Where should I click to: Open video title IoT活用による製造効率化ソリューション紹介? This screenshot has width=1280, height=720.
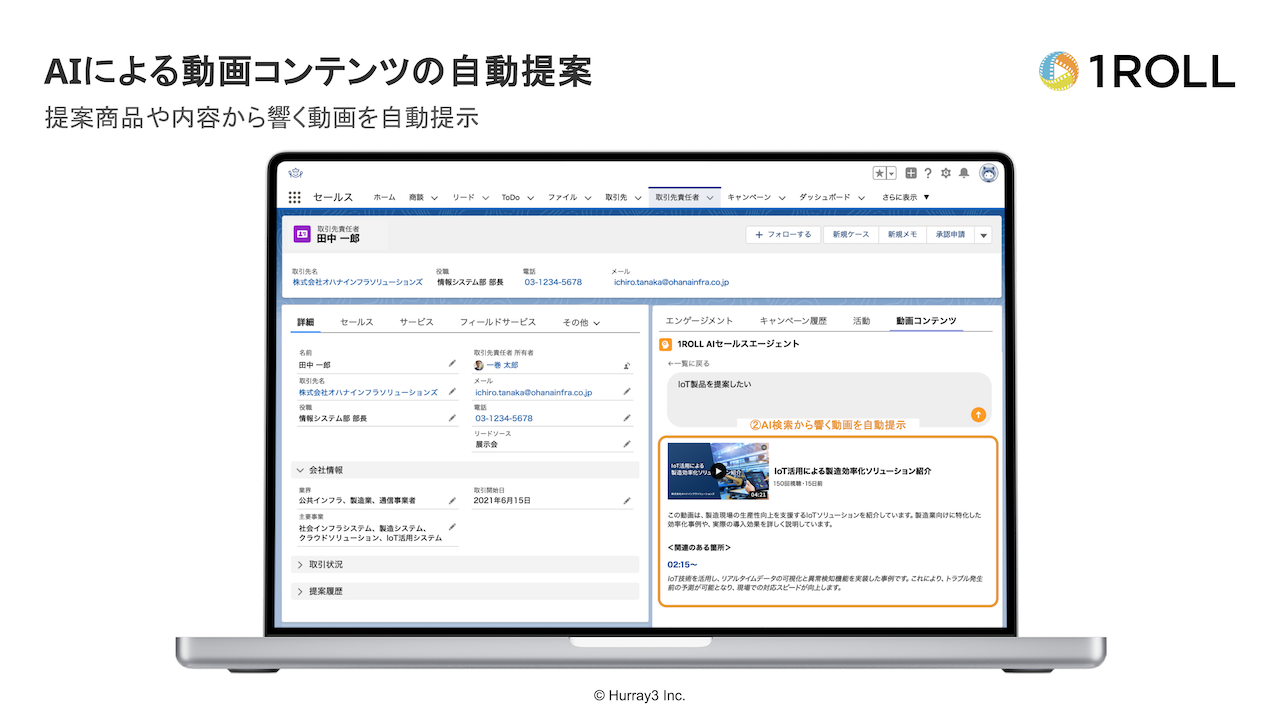[852, 470]
